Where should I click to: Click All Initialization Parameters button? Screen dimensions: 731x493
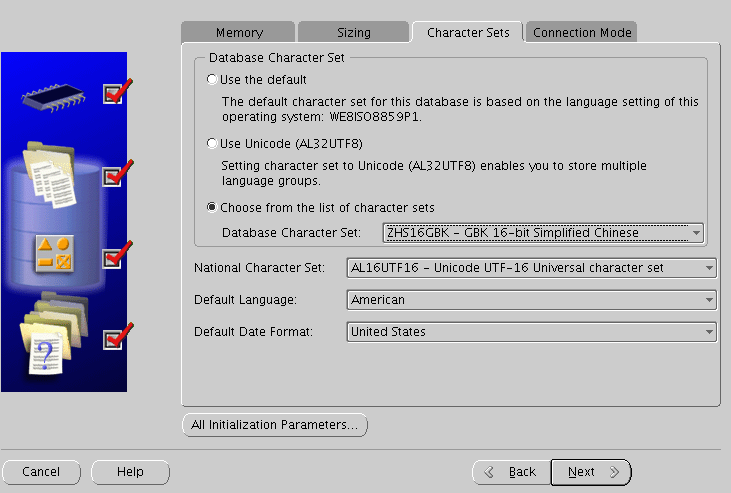coord(275,425)
